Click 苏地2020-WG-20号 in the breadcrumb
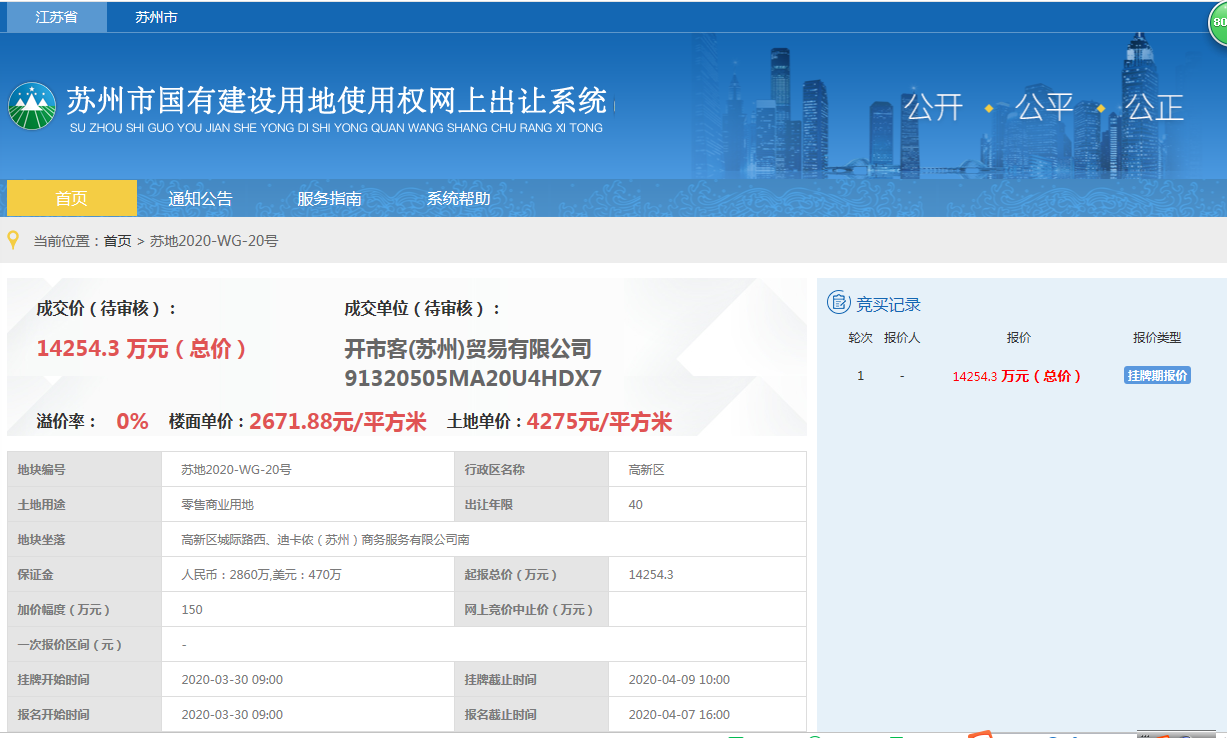Viewport: 1227px width, 738px height. pos(214,241)
